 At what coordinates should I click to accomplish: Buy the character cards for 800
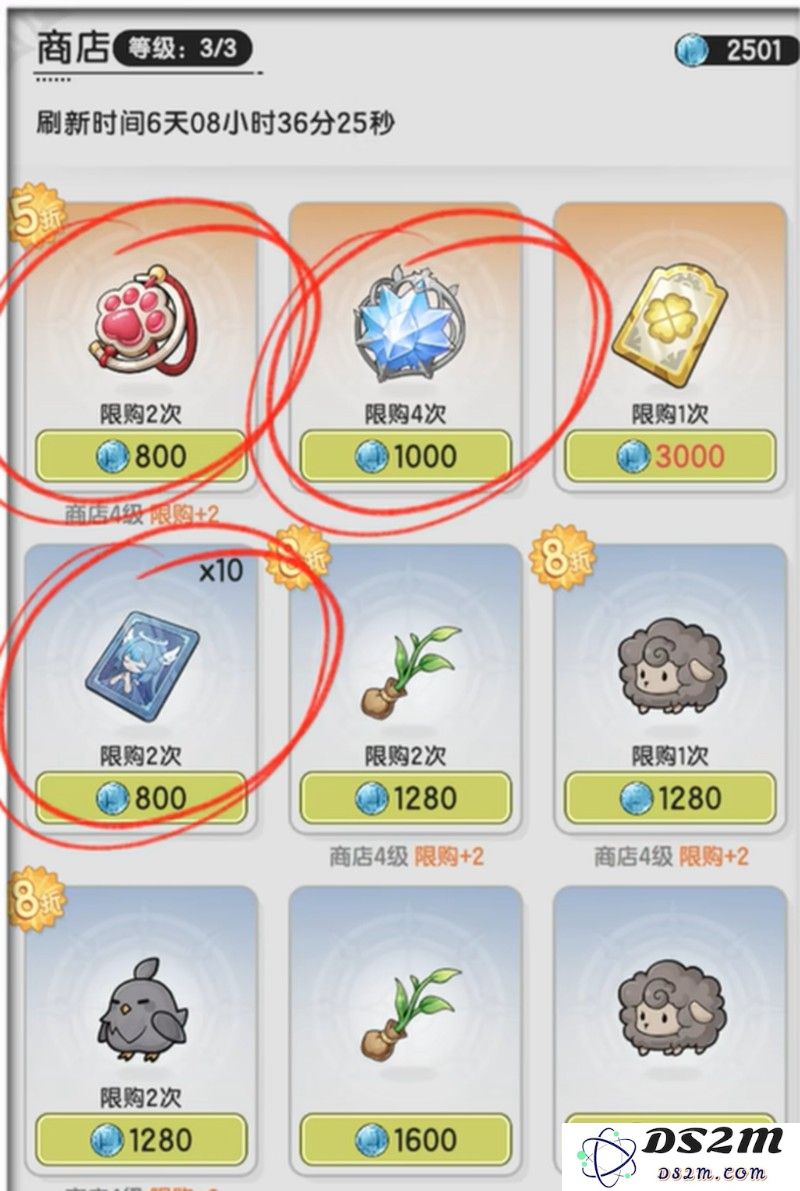tap(141, 798)
